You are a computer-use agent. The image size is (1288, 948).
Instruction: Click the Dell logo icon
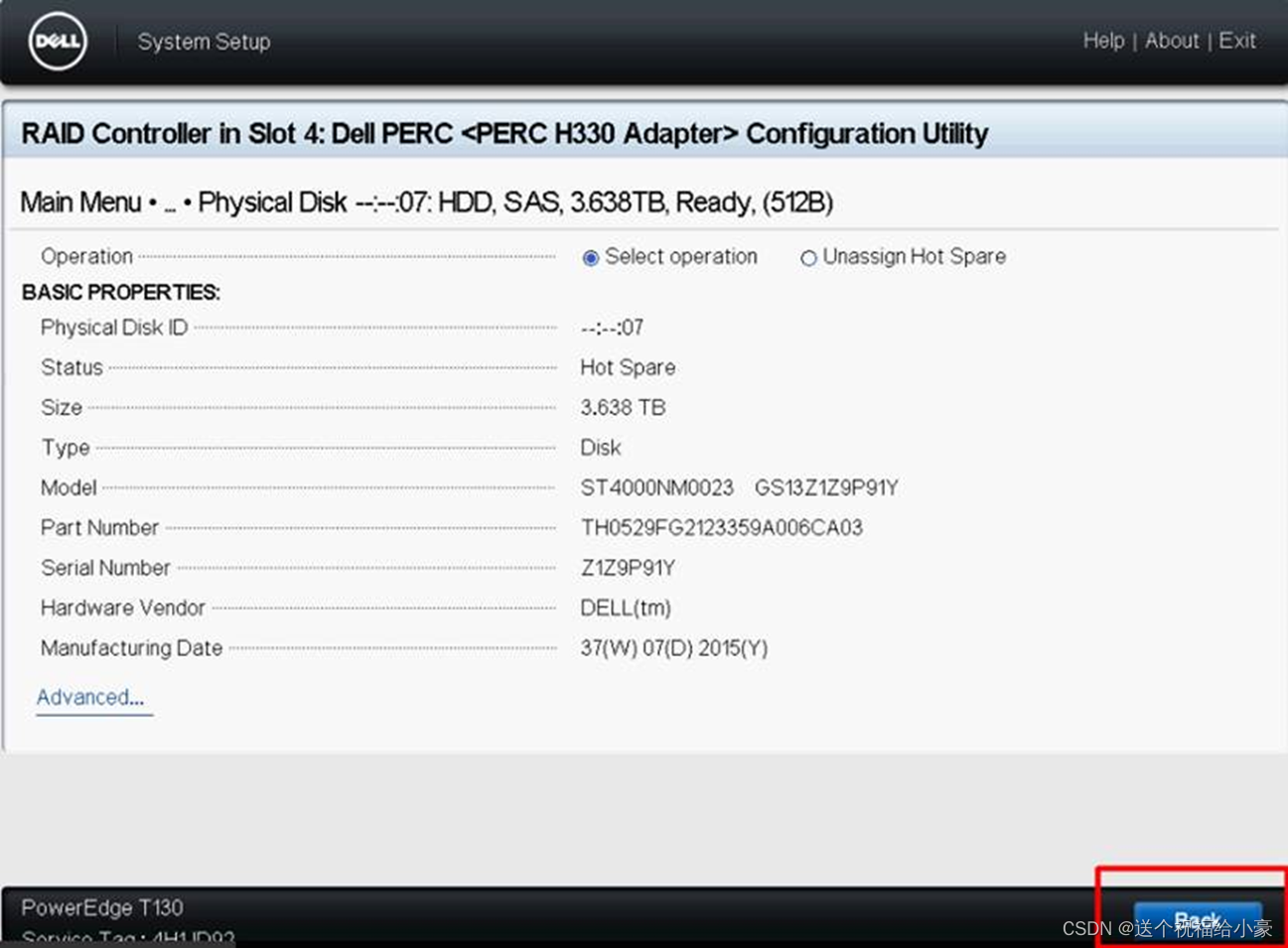tap(58, 41)
